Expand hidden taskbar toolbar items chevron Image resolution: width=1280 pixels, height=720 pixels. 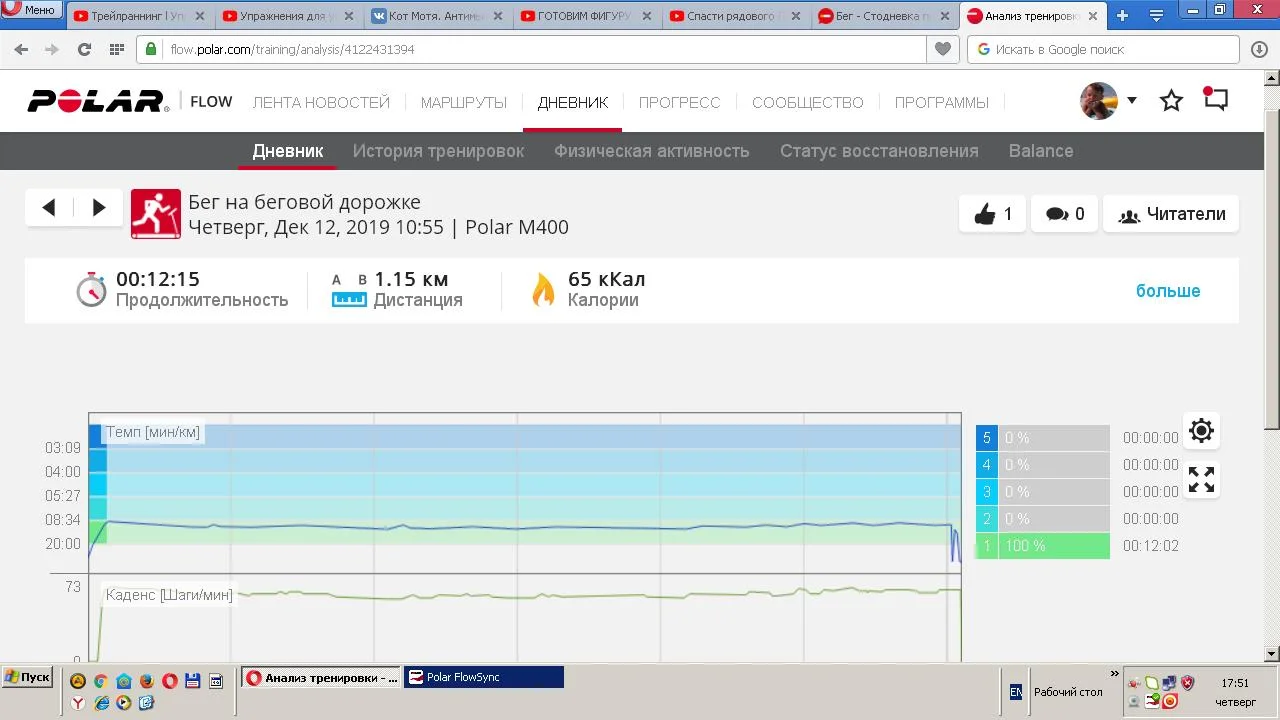[1115, 674]
